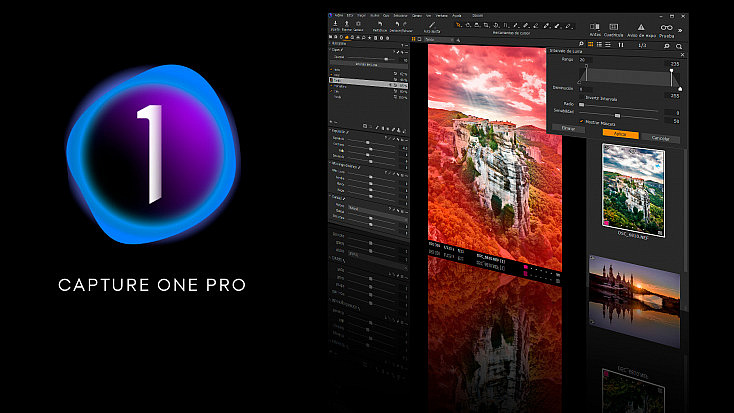Open the Ventana menu
Image resolution: width=734 pixels, height=413 pixels.
click(x=441, y=15)
